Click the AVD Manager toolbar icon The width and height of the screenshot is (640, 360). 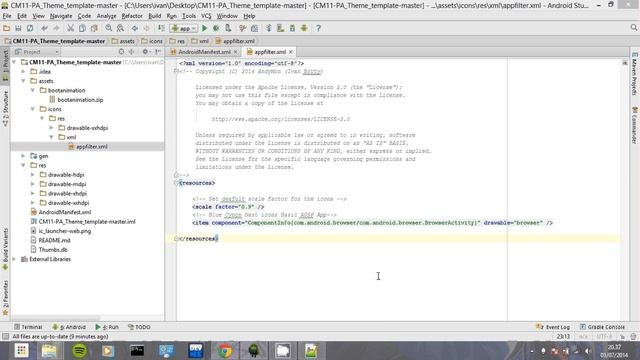coord(280,28)
